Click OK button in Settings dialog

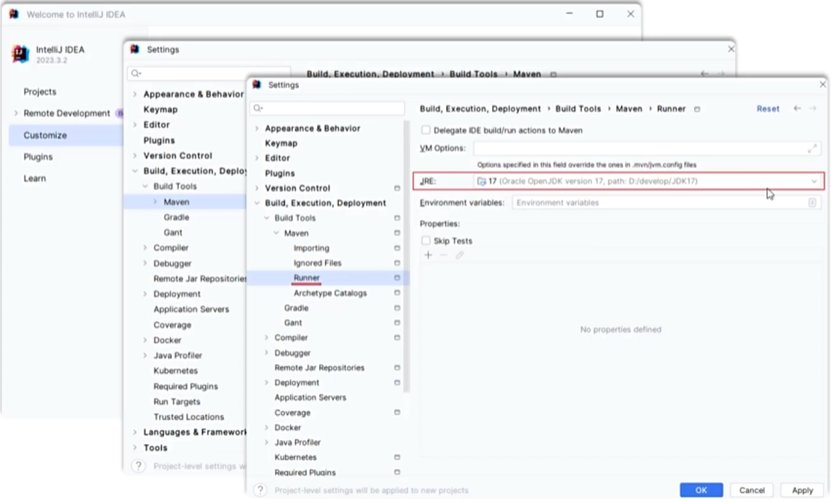pyautogui.click(x=701, y=490)
